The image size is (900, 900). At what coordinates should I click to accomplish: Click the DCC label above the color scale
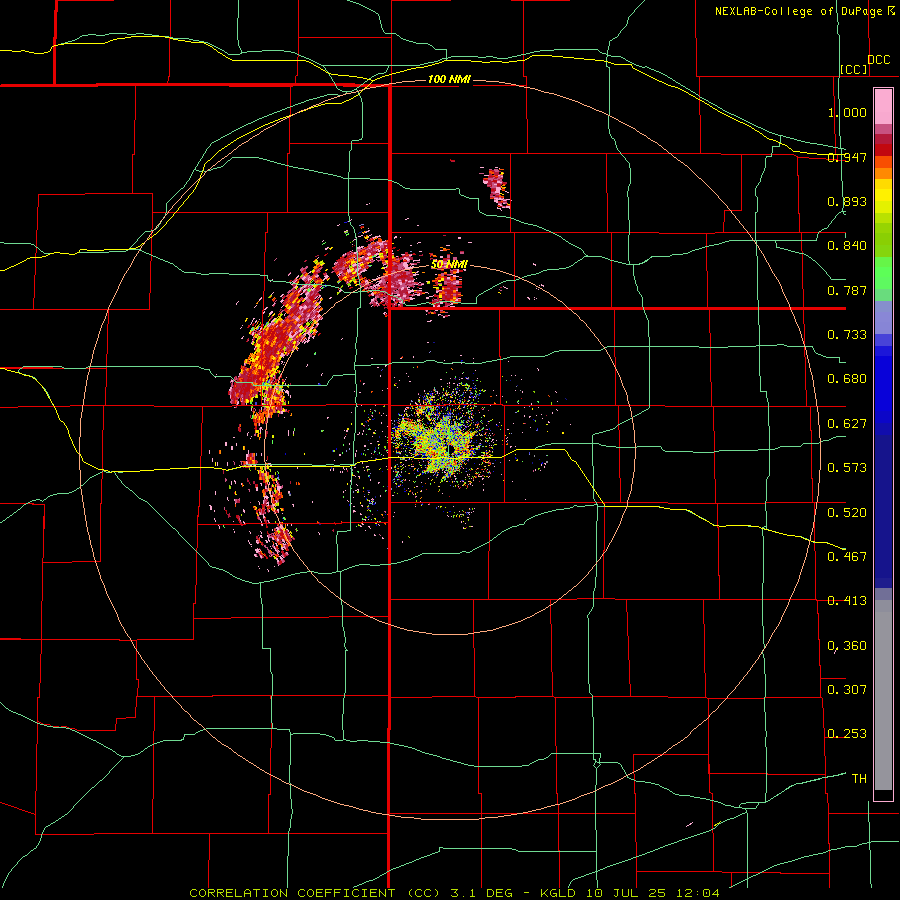[x=878, y=60]
